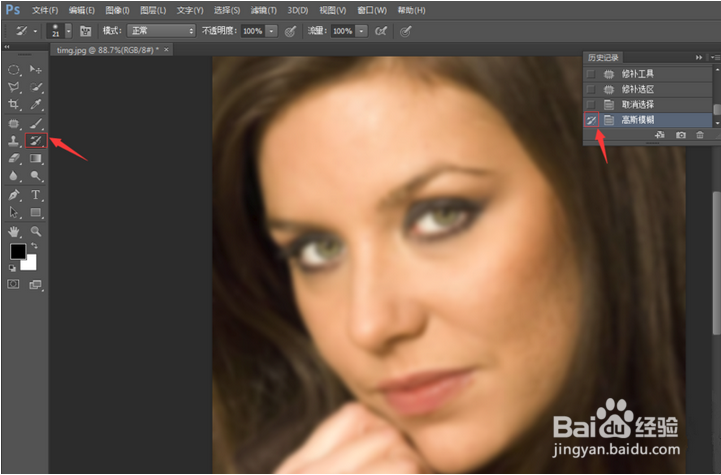Create new snapshot camera icon
This screenshot has width=721, height=475.
point(681,135)
